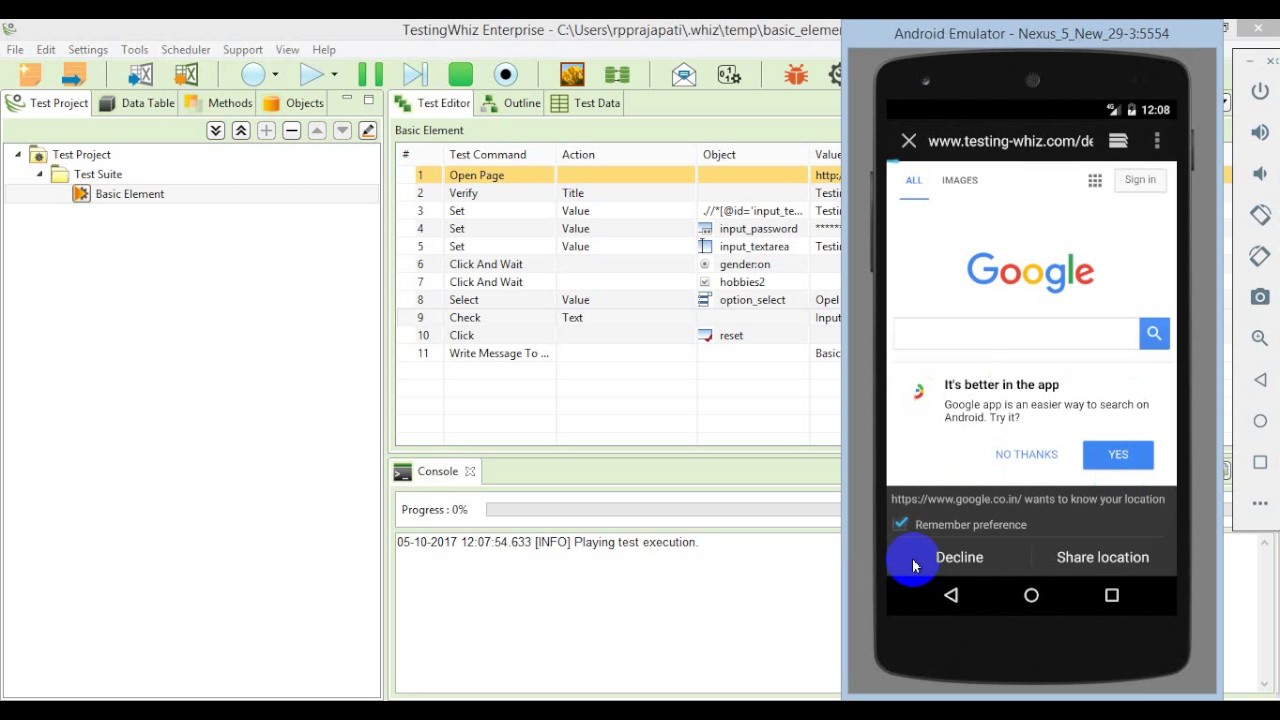Close the Chrome custom tab on phone
1280x720 pixels.
point(908,141)
